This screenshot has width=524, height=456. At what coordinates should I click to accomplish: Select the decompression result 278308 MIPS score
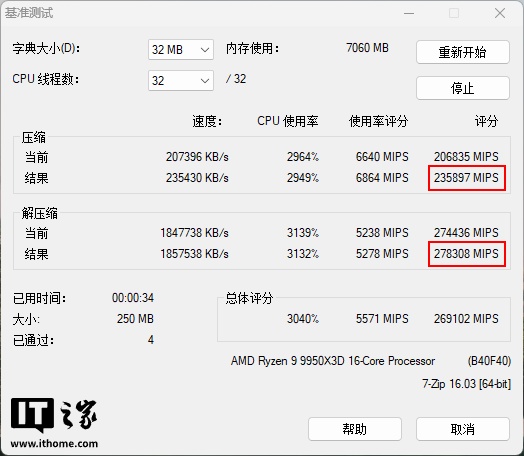pyautogui.click(x=467, y=254)
